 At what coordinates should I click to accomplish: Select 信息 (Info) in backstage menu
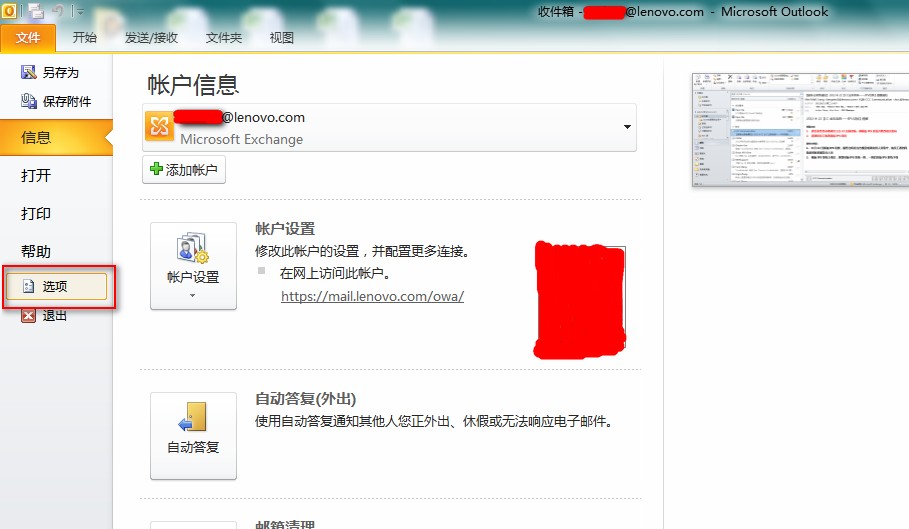56,137
